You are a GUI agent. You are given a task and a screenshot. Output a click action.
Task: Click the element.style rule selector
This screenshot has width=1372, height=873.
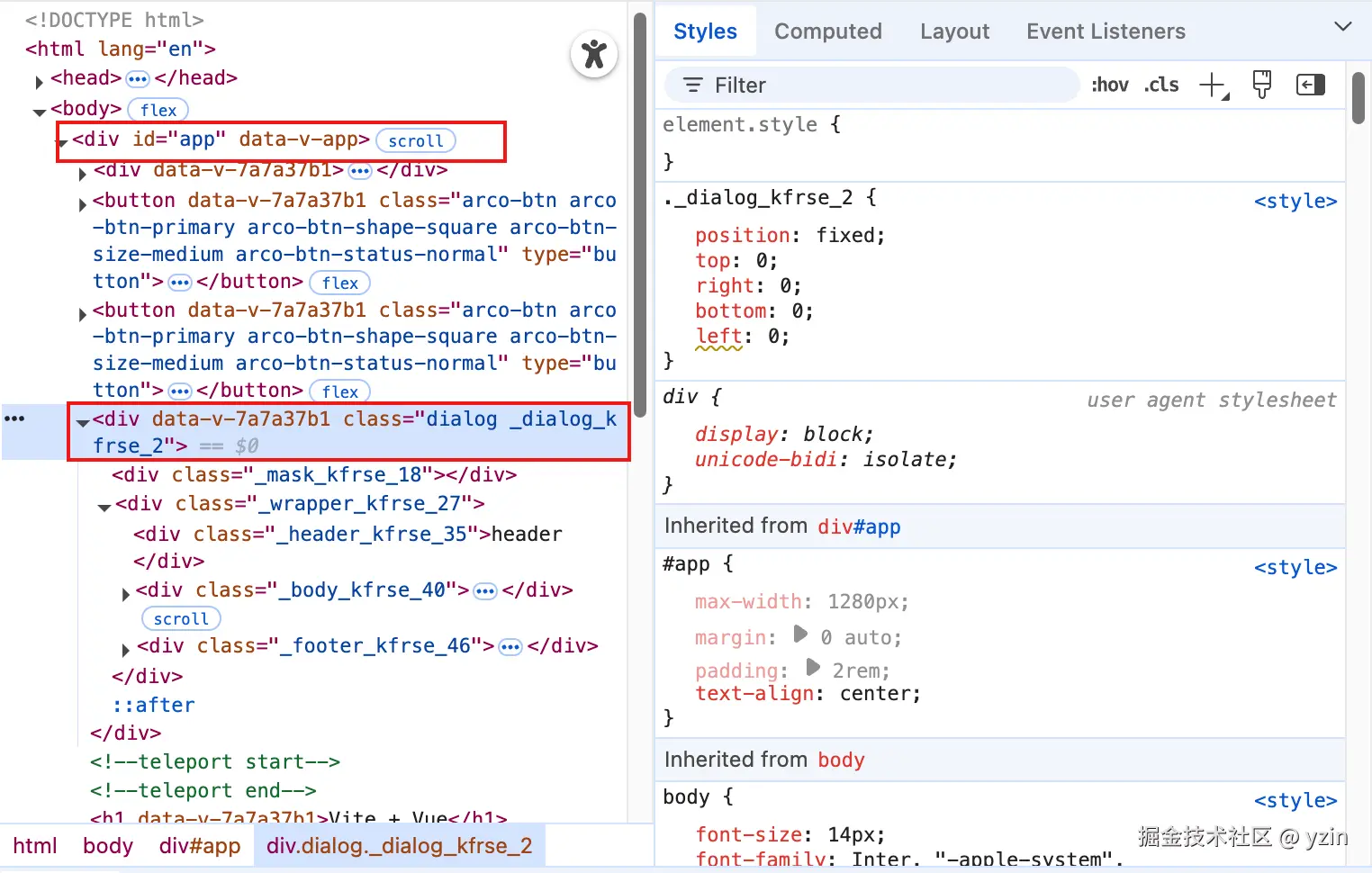pyautogui.click(x=740, y=125)
